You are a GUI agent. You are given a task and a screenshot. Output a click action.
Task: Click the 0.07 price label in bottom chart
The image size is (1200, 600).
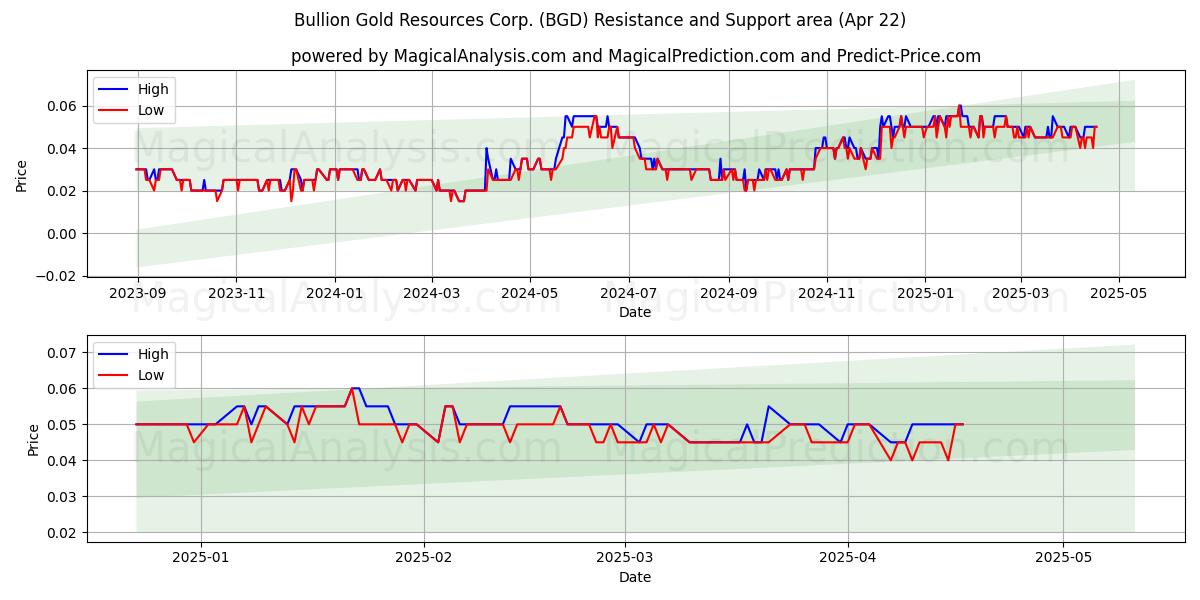(x=63, y=353)
